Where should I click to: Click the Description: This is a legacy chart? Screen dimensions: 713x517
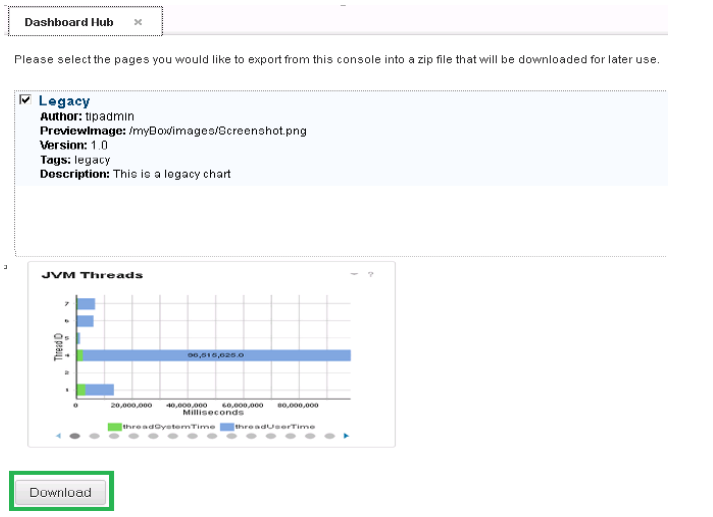point(136,174)
